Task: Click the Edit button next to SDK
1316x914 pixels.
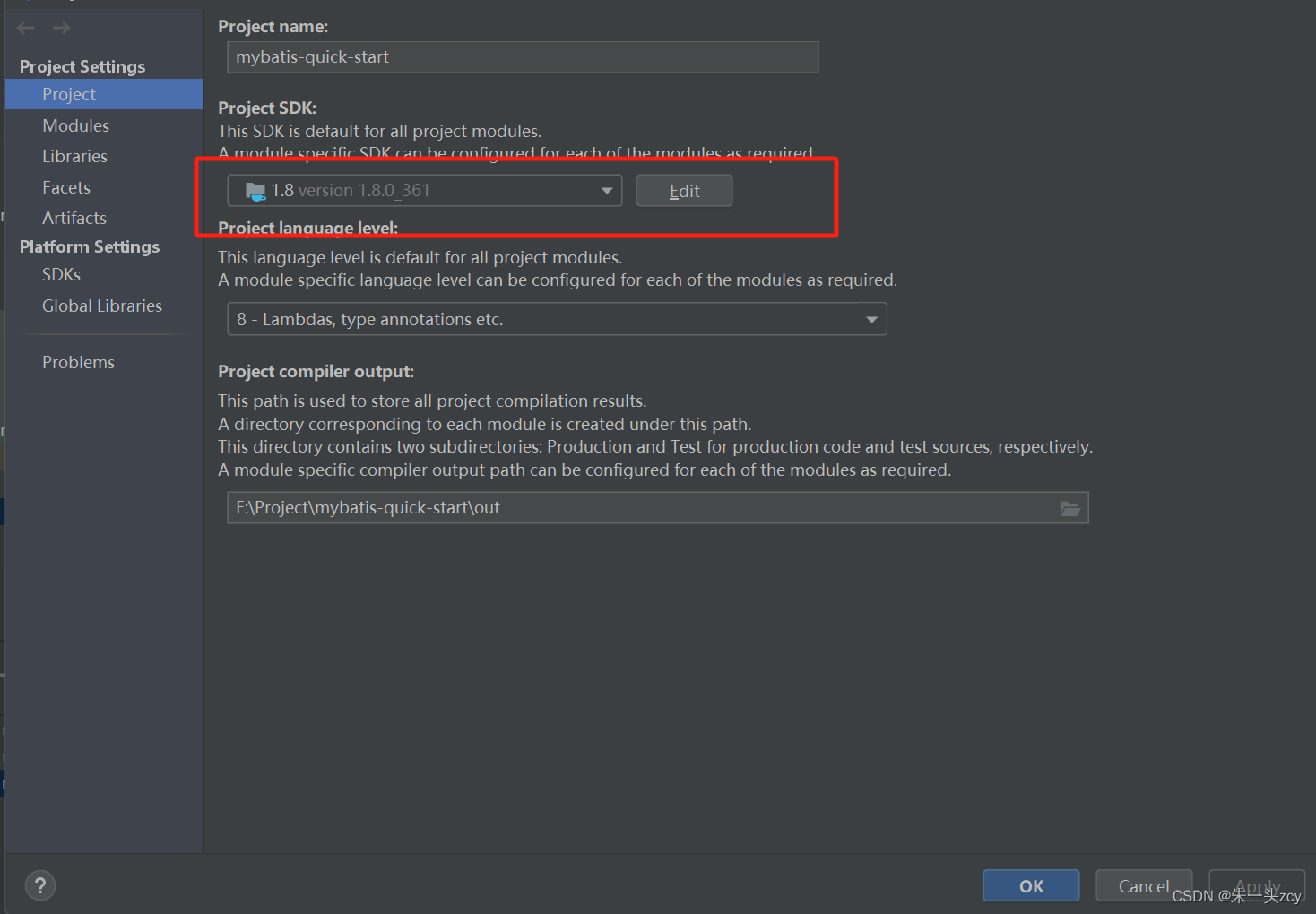Action: pyautogui.click(x=683, y=190)
